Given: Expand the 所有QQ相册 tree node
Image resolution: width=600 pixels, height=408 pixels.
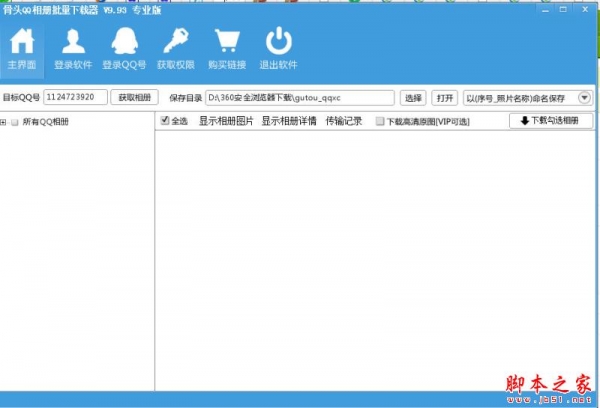Looking at the screenshot, I should point(4,122).
